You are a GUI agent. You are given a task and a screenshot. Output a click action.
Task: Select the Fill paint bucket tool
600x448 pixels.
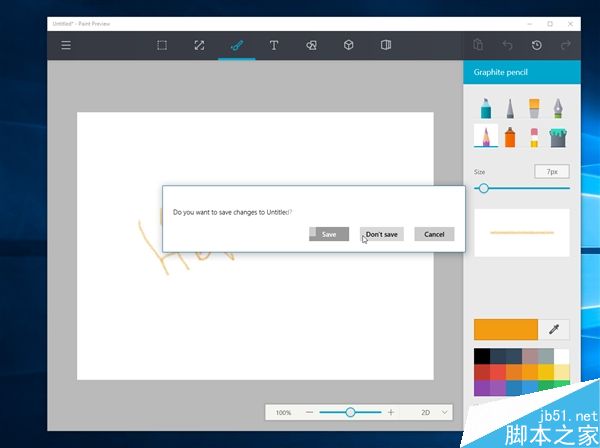point(558,138)
